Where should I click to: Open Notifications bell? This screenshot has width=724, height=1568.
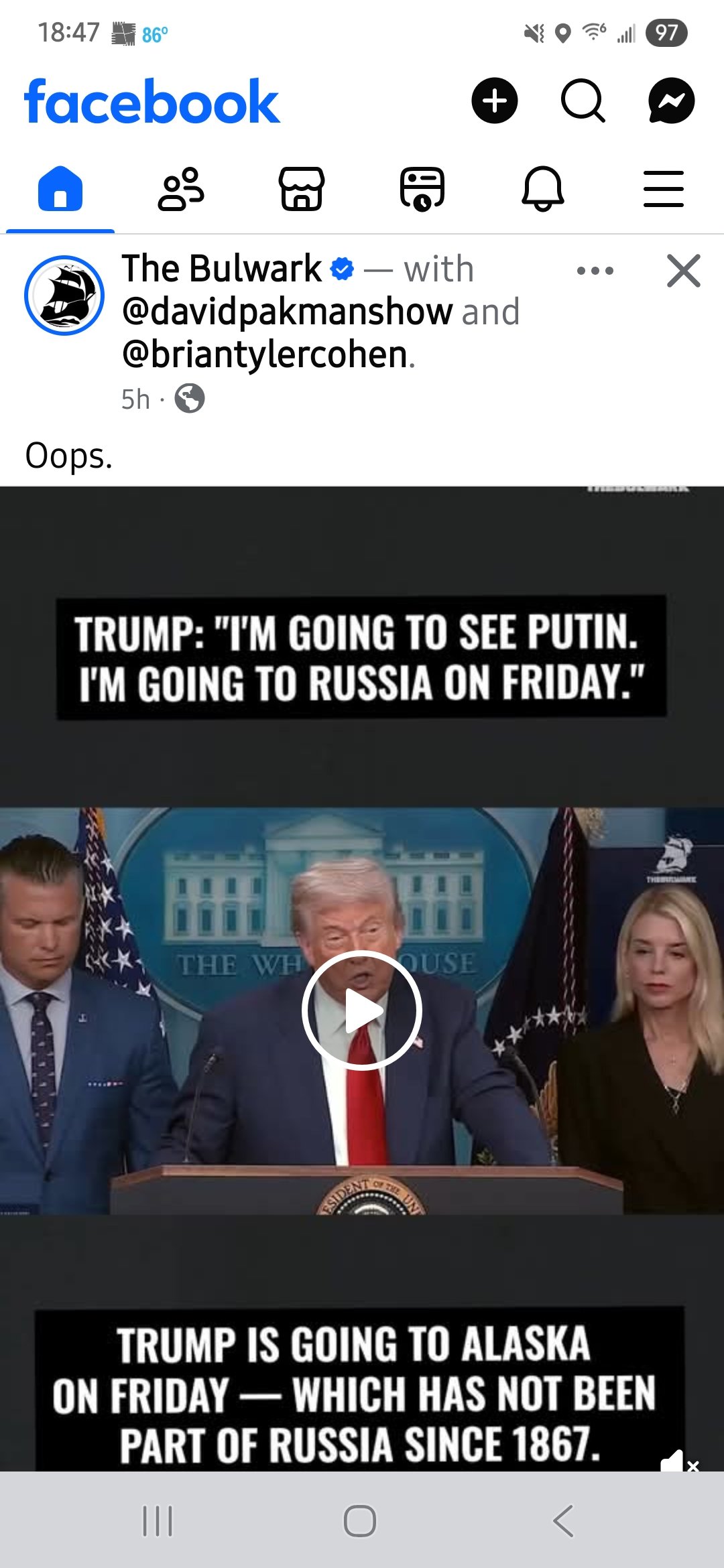[543, 188]
